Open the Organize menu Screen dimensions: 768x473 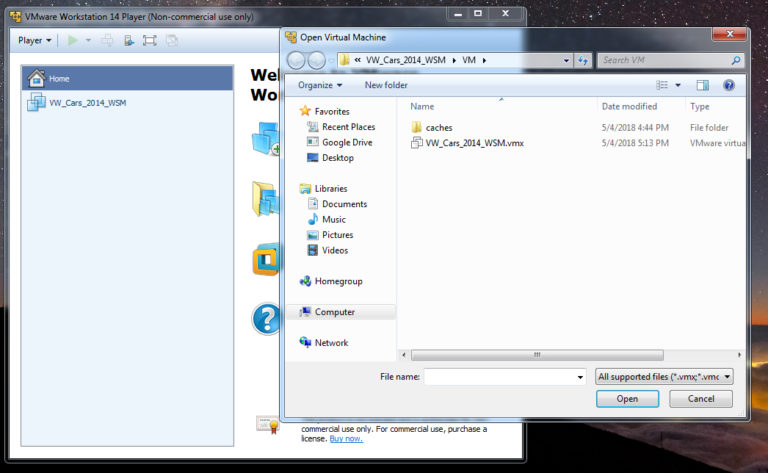(x=319, y=86)
